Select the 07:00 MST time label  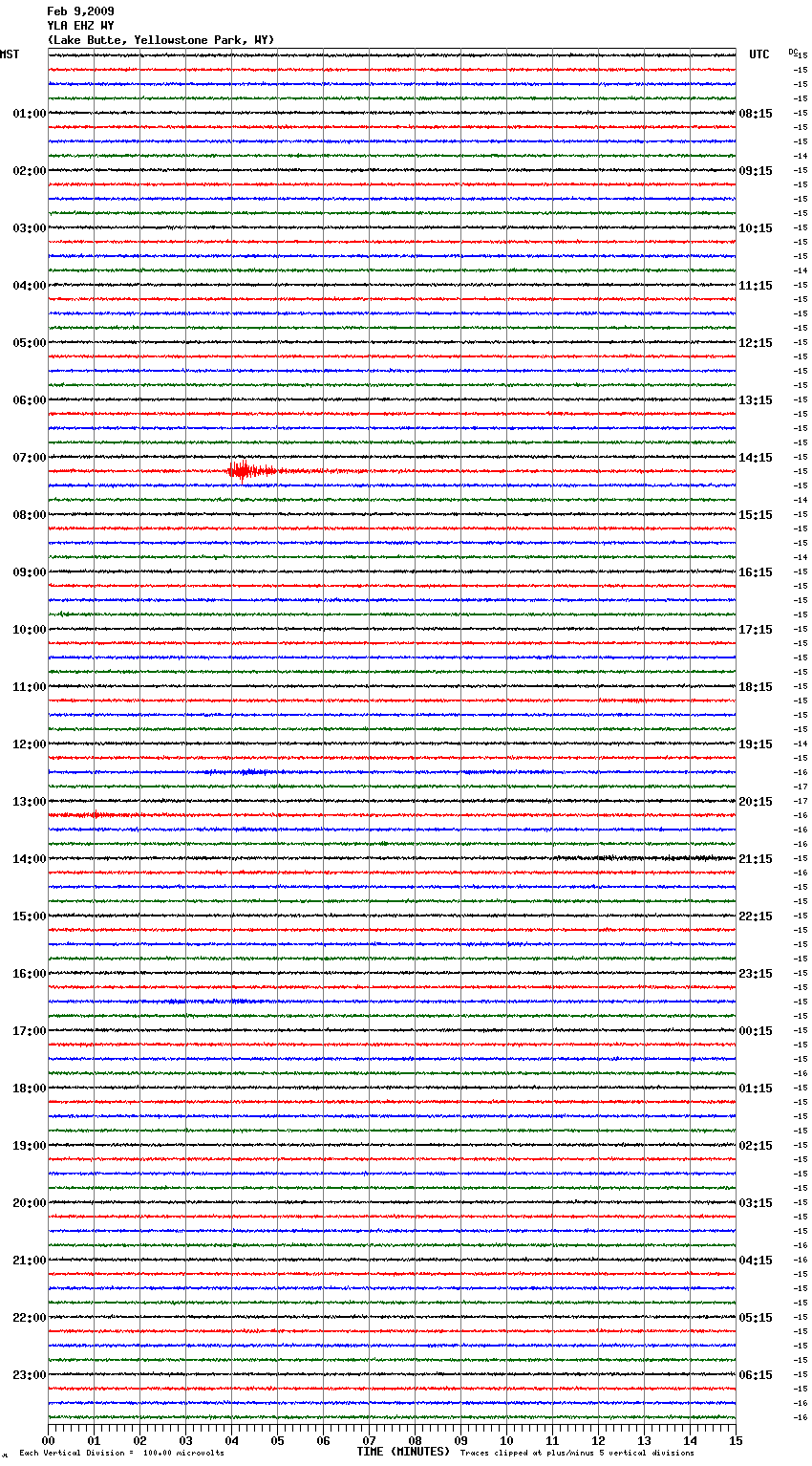[x=30, y=458]
